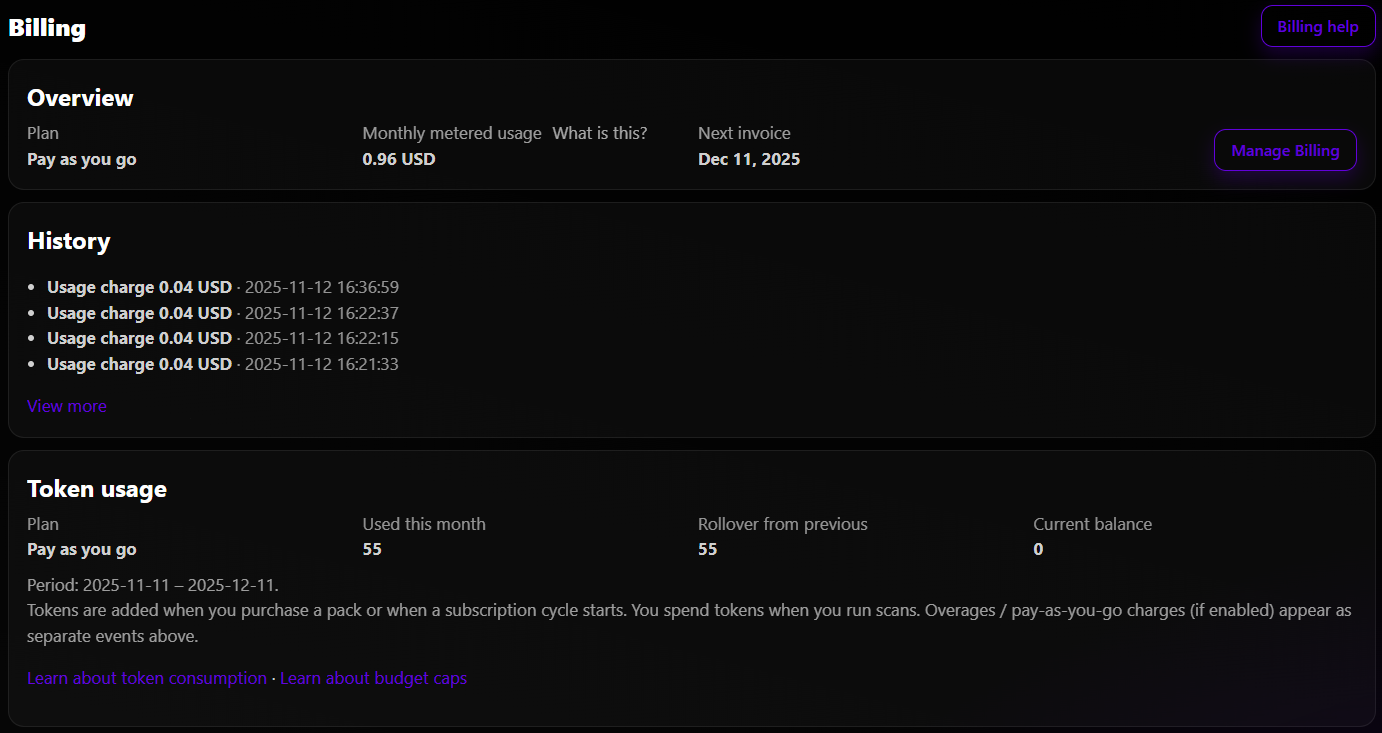The image size is (1382, 733).
Task: Open Learn about budget caps
Action: (373, 677)
